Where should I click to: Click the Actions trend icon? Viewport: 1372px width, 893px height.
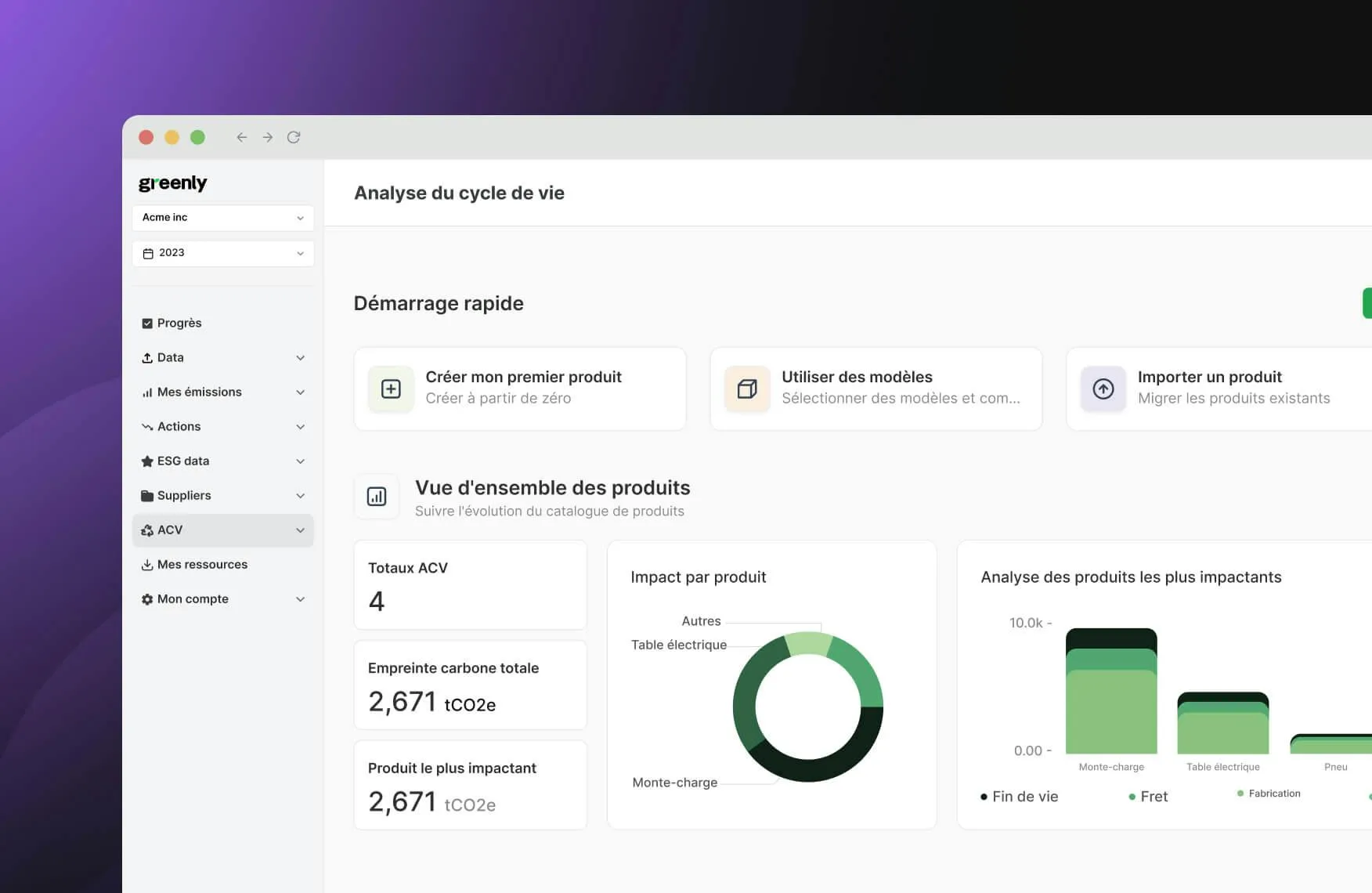click(x=147, y=427)
